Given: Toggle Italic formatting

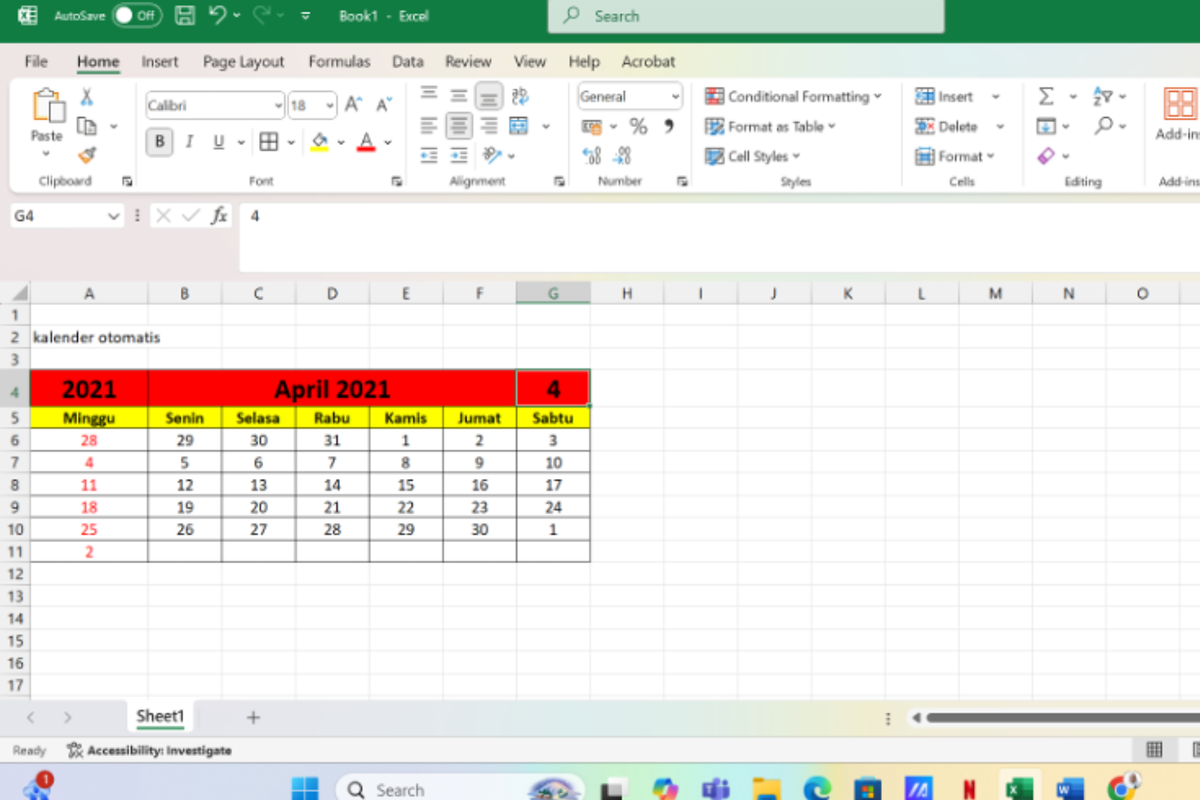Looking at the screenshot, I should 189,142.
